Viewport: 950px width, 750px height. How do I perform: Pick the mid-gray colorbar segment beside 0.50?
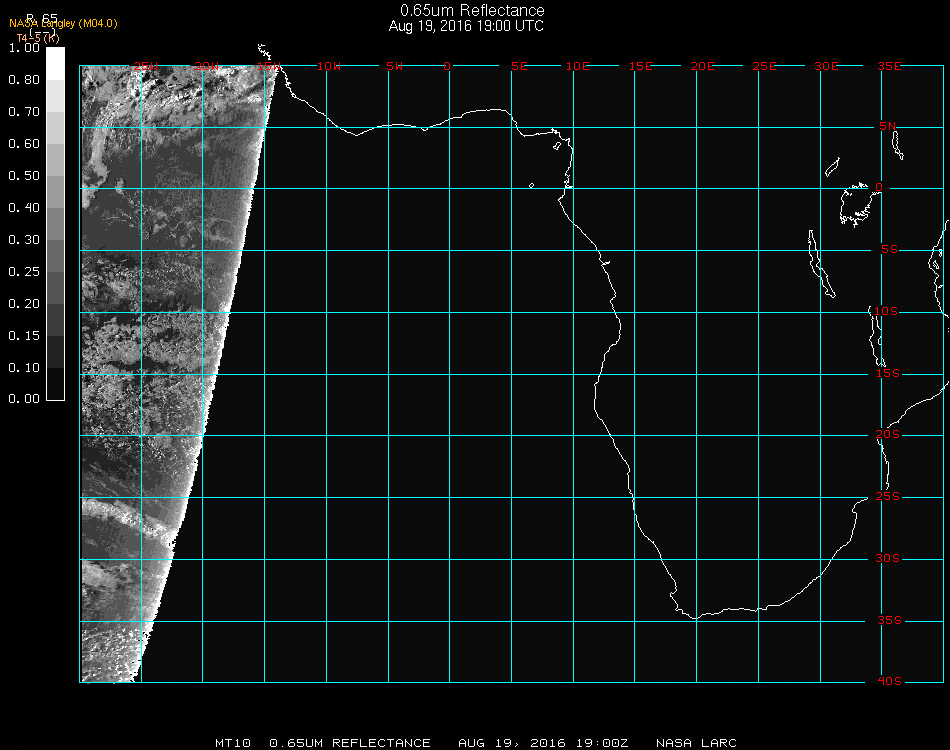[x=55, y=191]
